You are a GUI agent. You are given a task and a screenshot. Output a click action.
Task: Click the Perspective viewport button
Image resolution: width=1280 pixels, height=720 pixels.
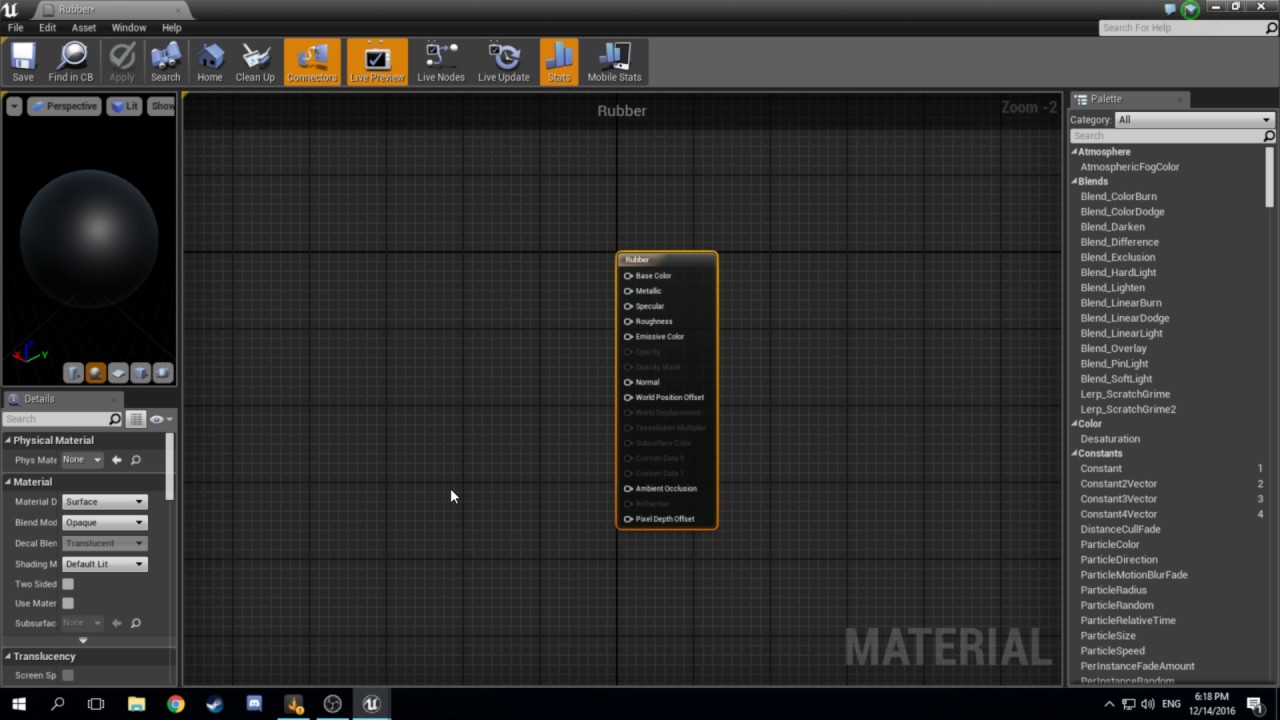point(64,106)
